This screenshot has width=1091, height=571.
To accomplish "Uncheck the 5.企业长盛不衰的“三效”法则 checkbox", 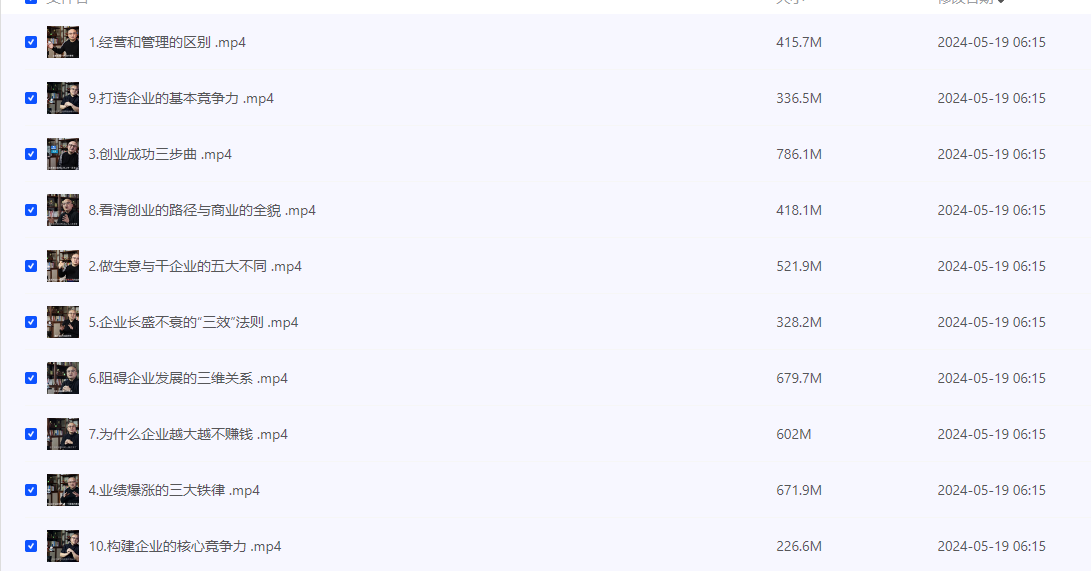I will pyautogui.click(x=31, y=322).
